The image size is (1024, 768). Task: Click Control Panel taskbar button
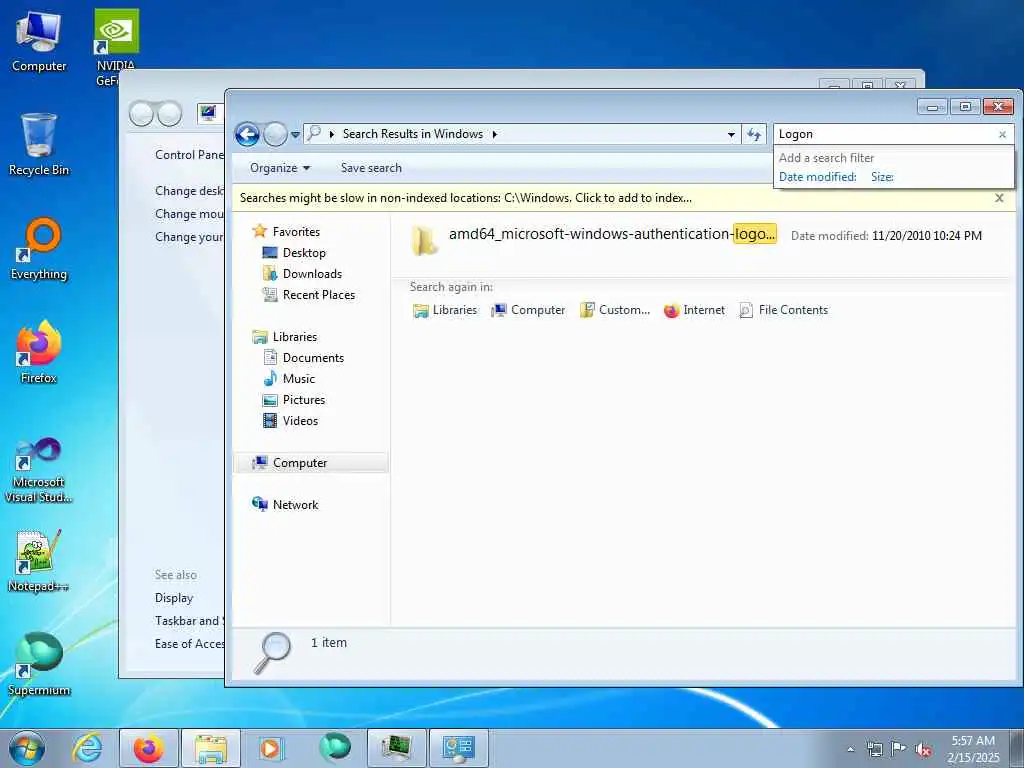458,748
